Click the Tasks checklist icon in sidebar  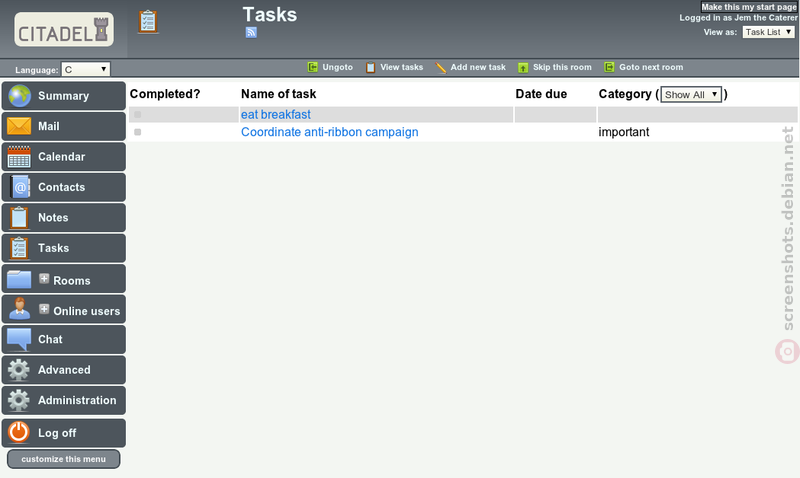(x=19, y=248)
